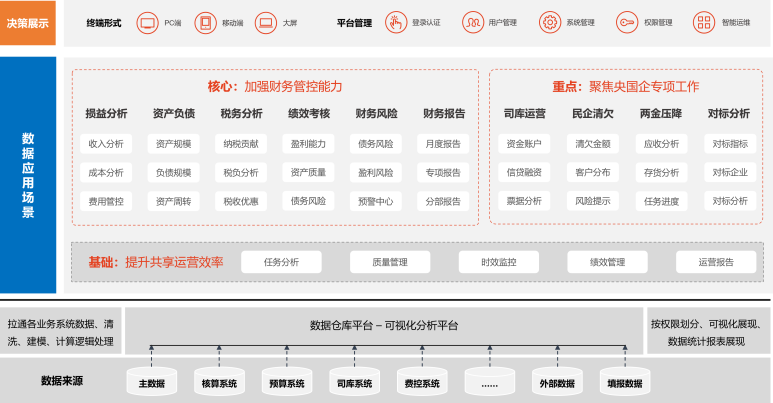The image size is (773, 403).
Task: Open the 填报数据 database cylinder
Action: tap(624, 382)
